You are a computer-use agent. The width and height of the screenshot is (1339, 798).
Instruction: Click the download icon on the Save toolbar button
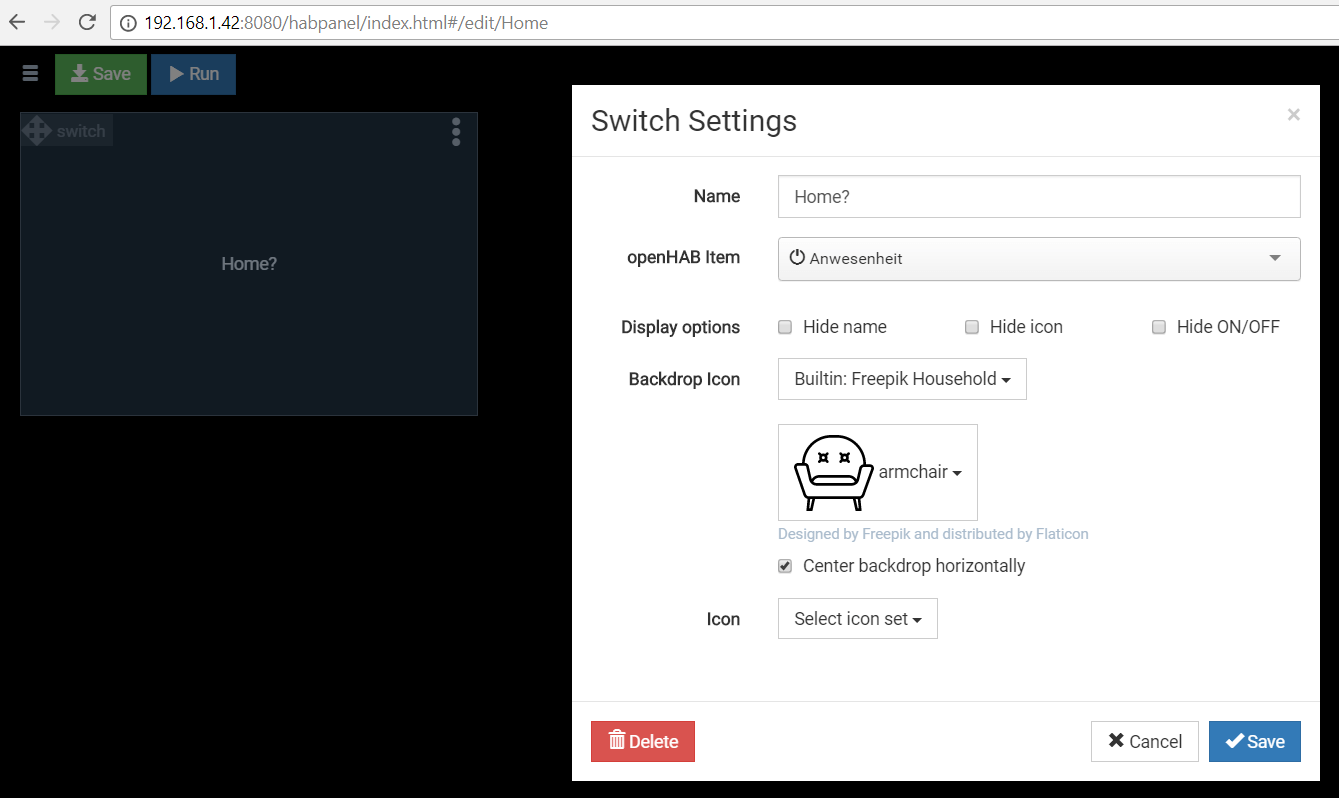tap(79, 73)
